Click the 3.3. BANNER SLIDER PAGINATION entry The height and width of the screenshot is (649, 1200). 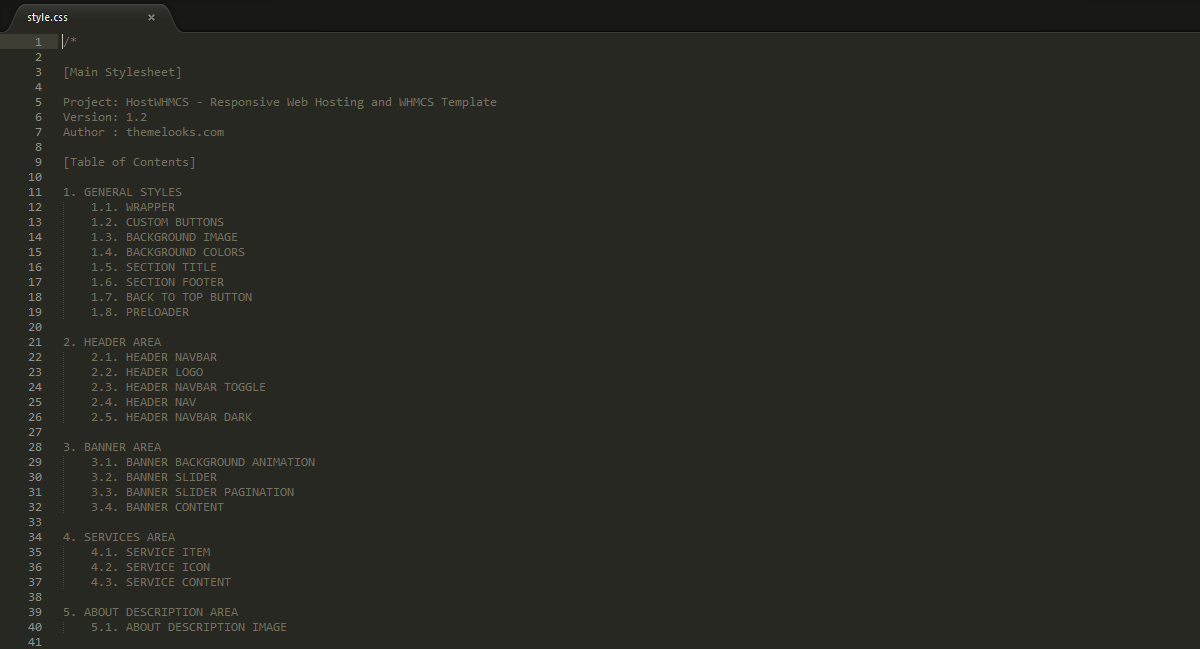pos(192,492)
